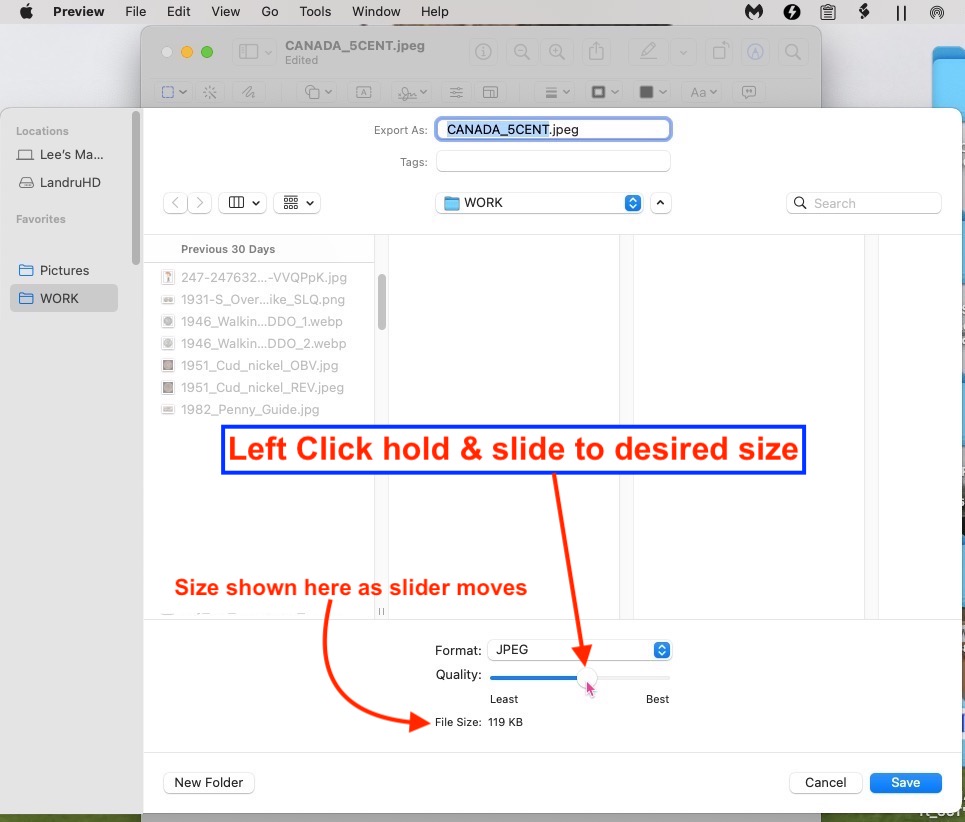
Task: Click the clipboard menu bar icon
Action: [x=828, y=12]
